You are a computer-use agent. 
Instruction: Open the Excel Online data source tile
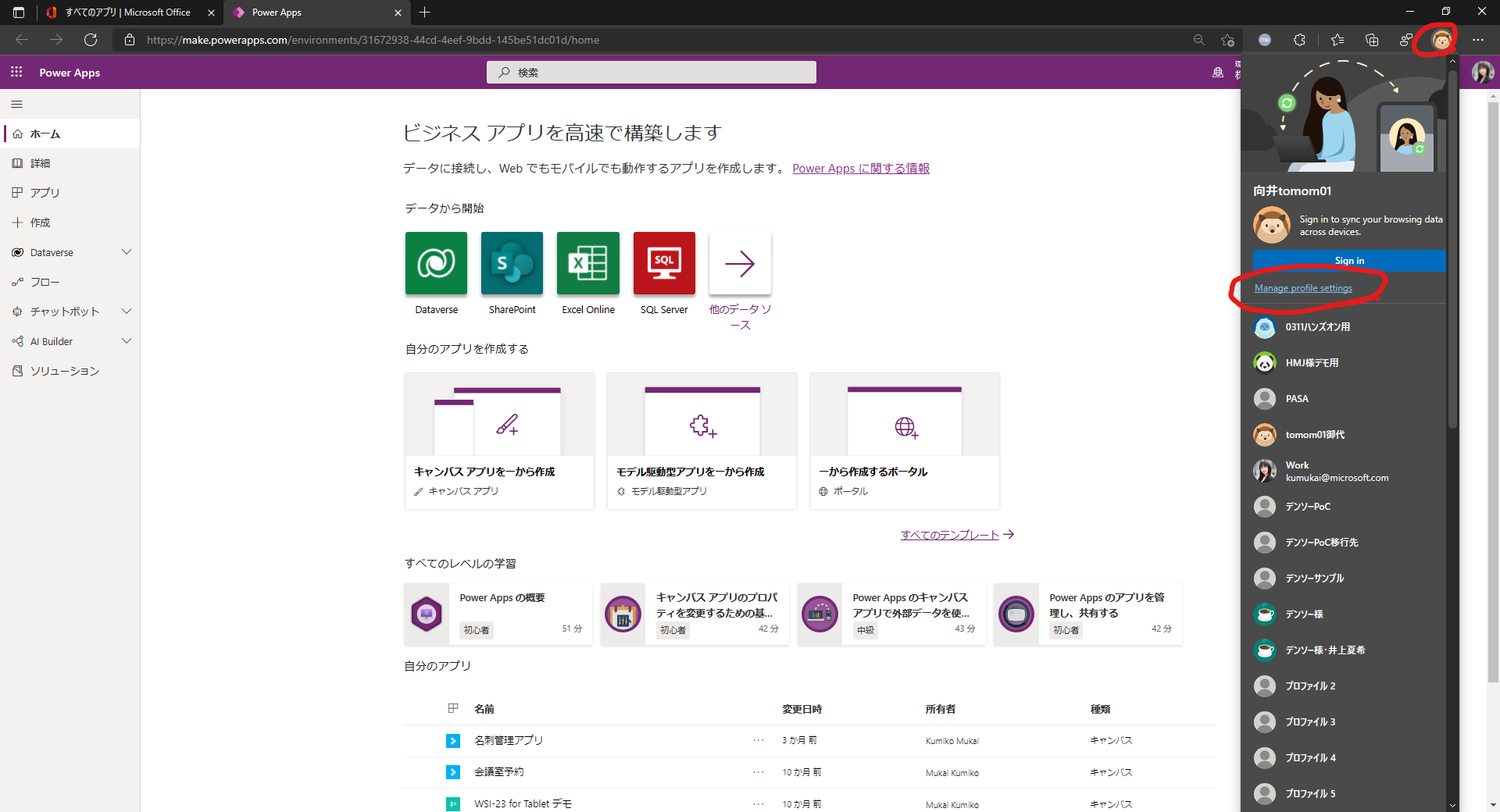click(x=588, y=263)
